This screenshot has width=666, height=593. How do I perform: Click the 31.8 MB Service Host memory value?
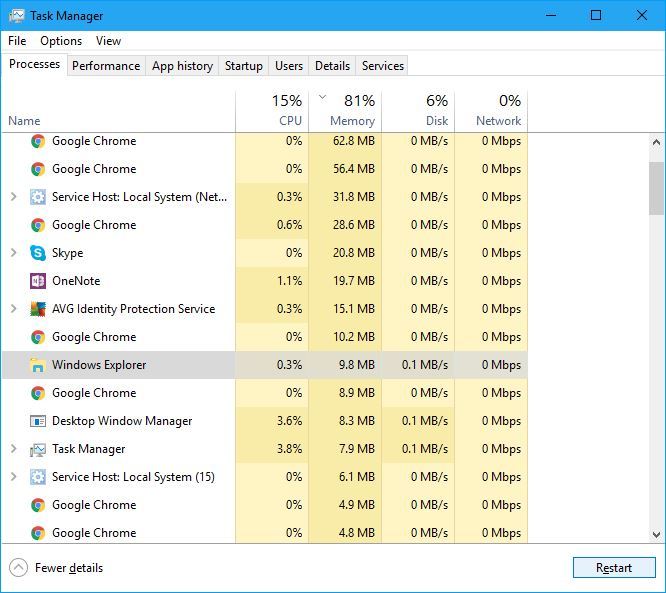pyautogui.click(x=354, y=197)
